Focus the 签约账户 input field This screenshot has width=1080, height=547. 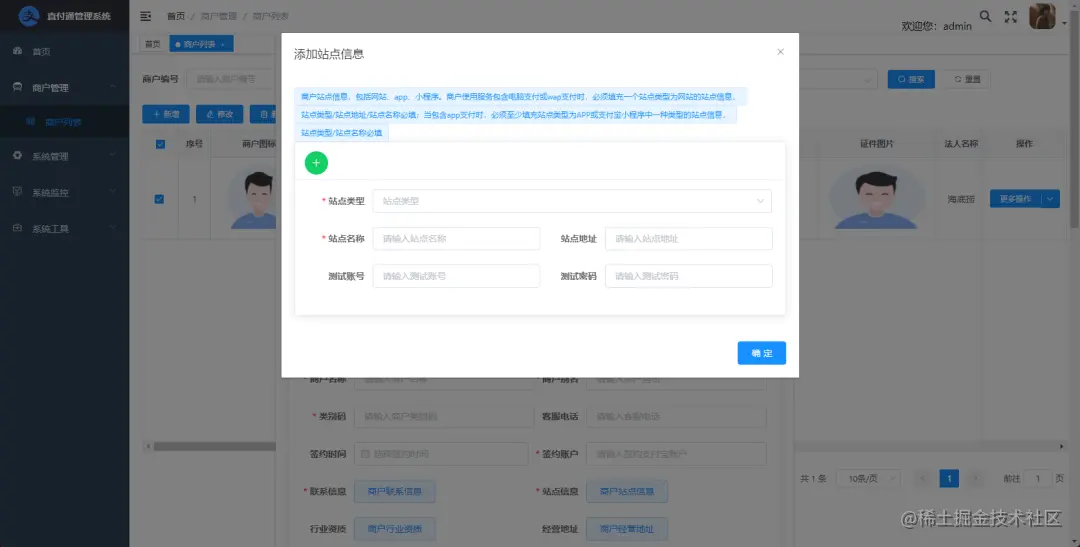[x=676, y=453]
